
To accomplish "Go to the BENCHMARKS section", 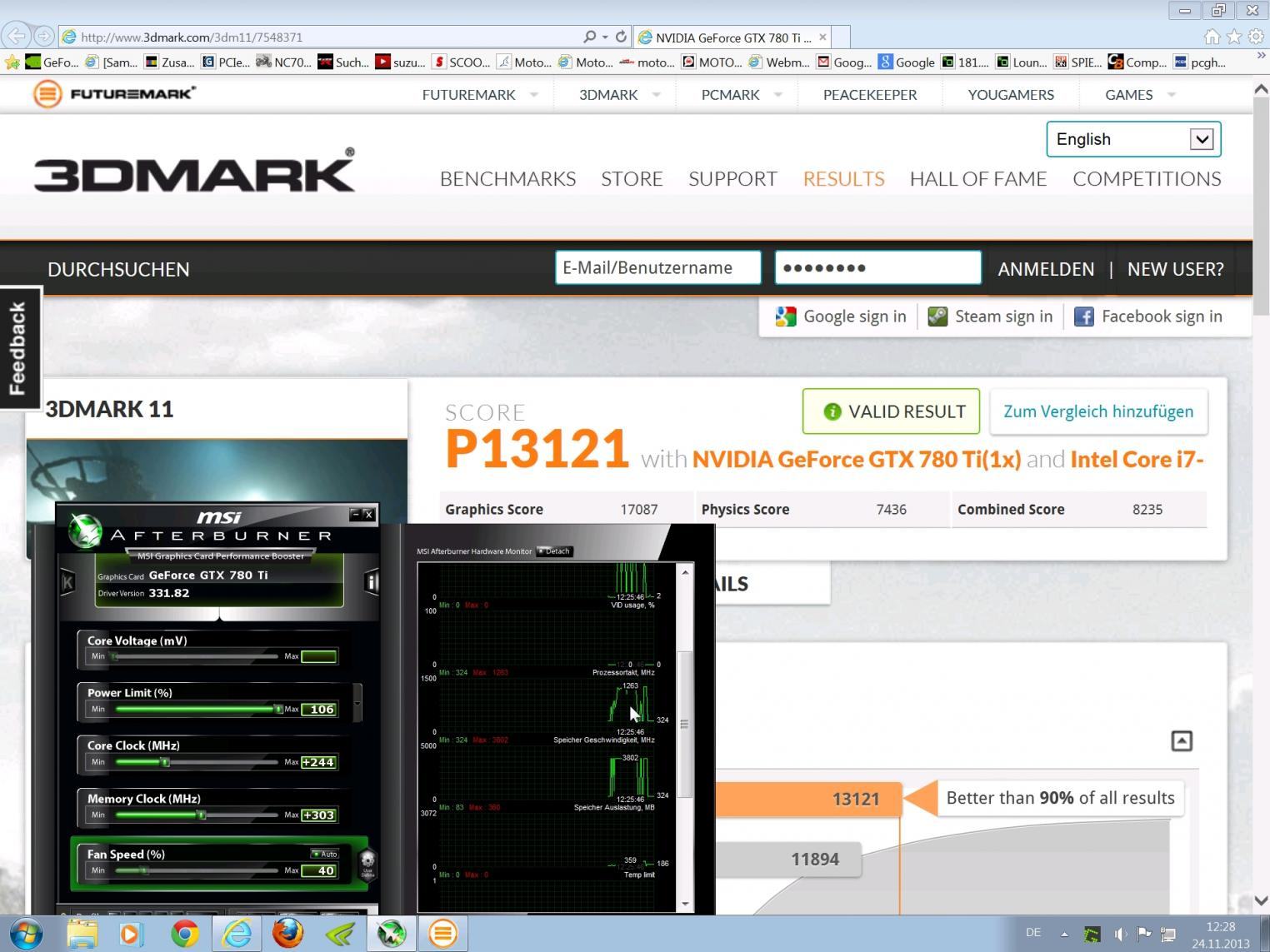I will (x=507, y=179).
